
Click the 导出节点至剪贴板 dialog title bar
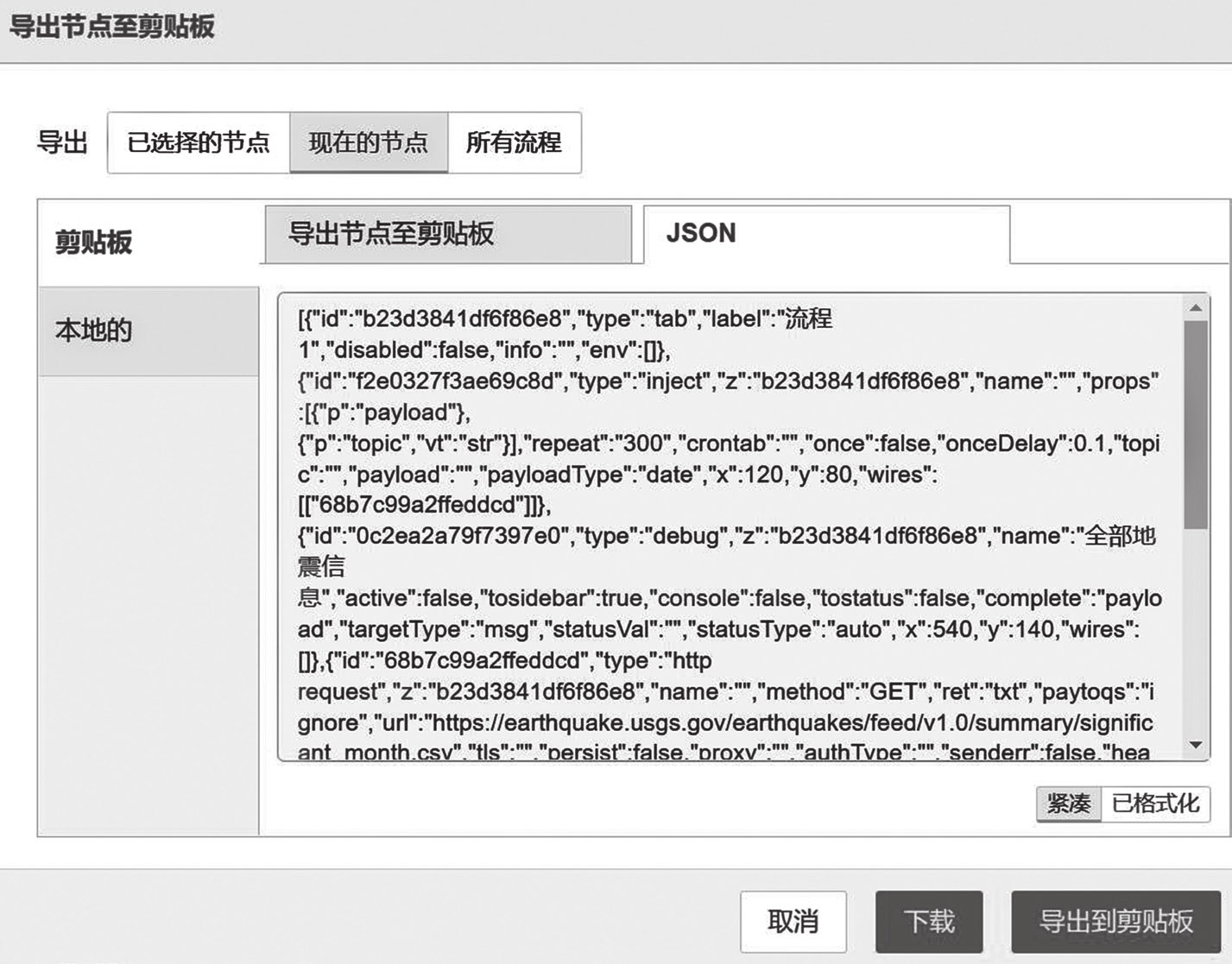pyautogui.click(x=604, y=28)
